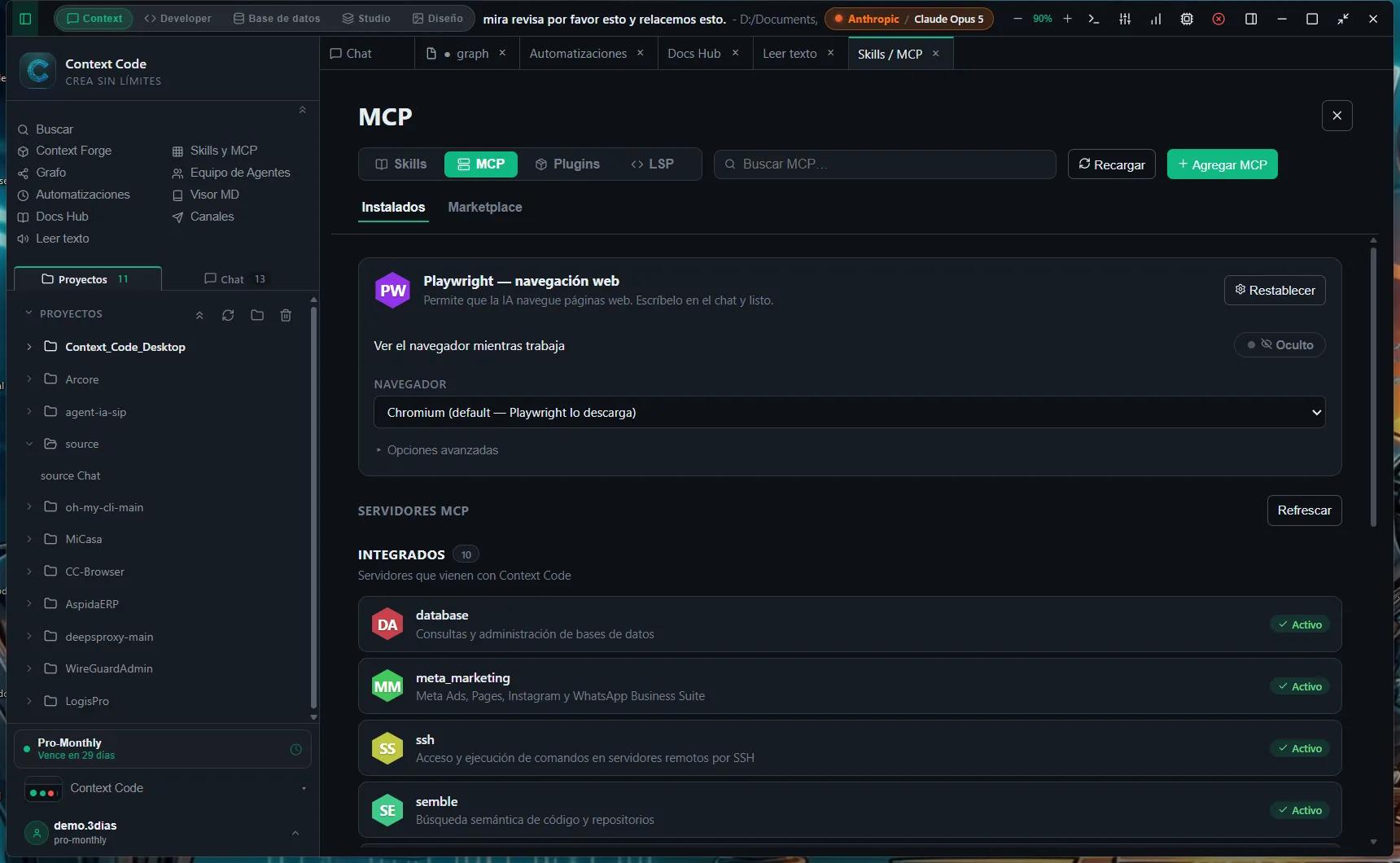Image resolution: width=1400 pixels, height=863 pixels.
Task: Open the Marketplace tab
Action: tap(485, 208)
